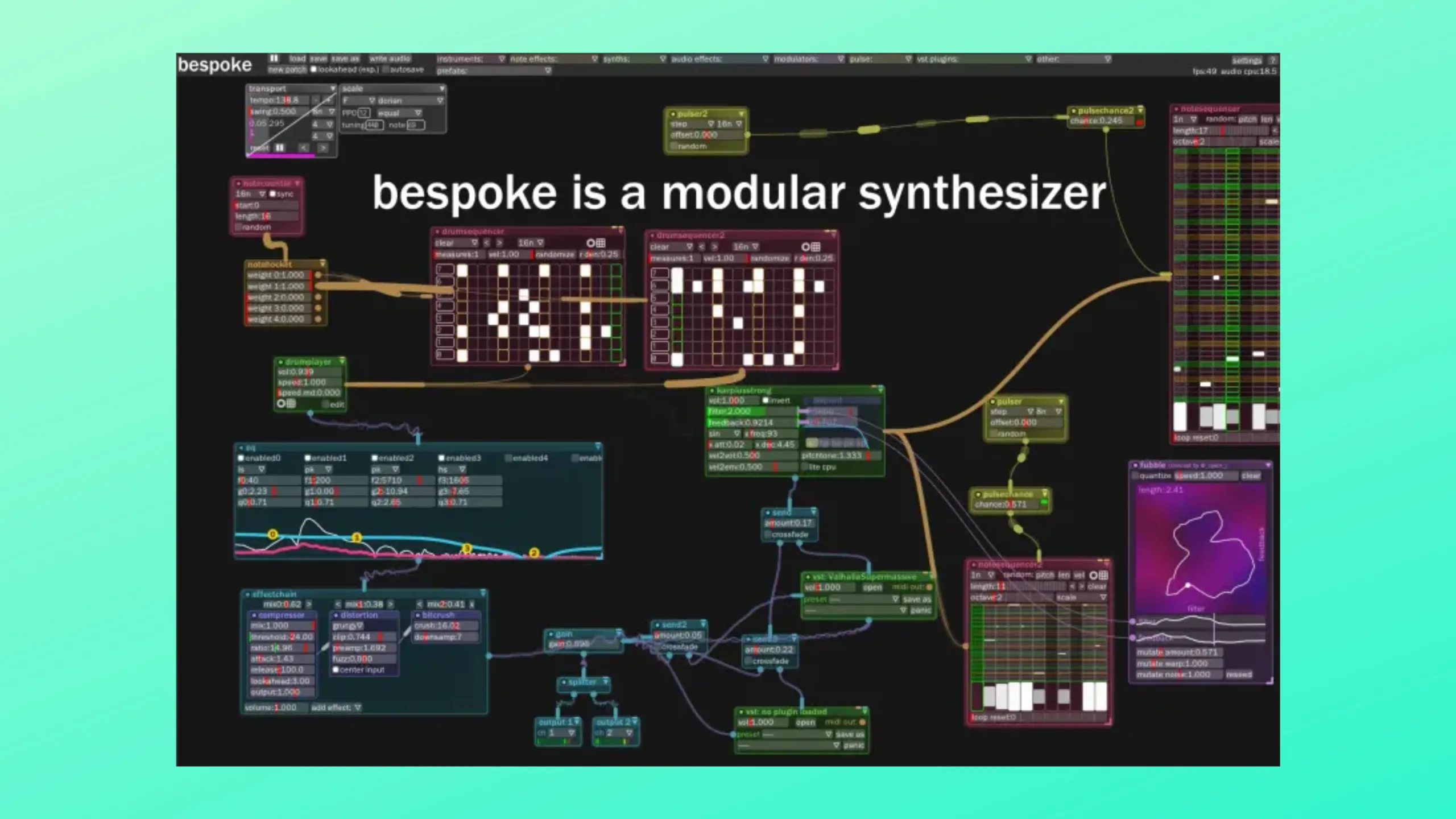The width and height of the screenshot is (1456, 819).
Task: Click the new patch button
Action: (x=287, y=69)
